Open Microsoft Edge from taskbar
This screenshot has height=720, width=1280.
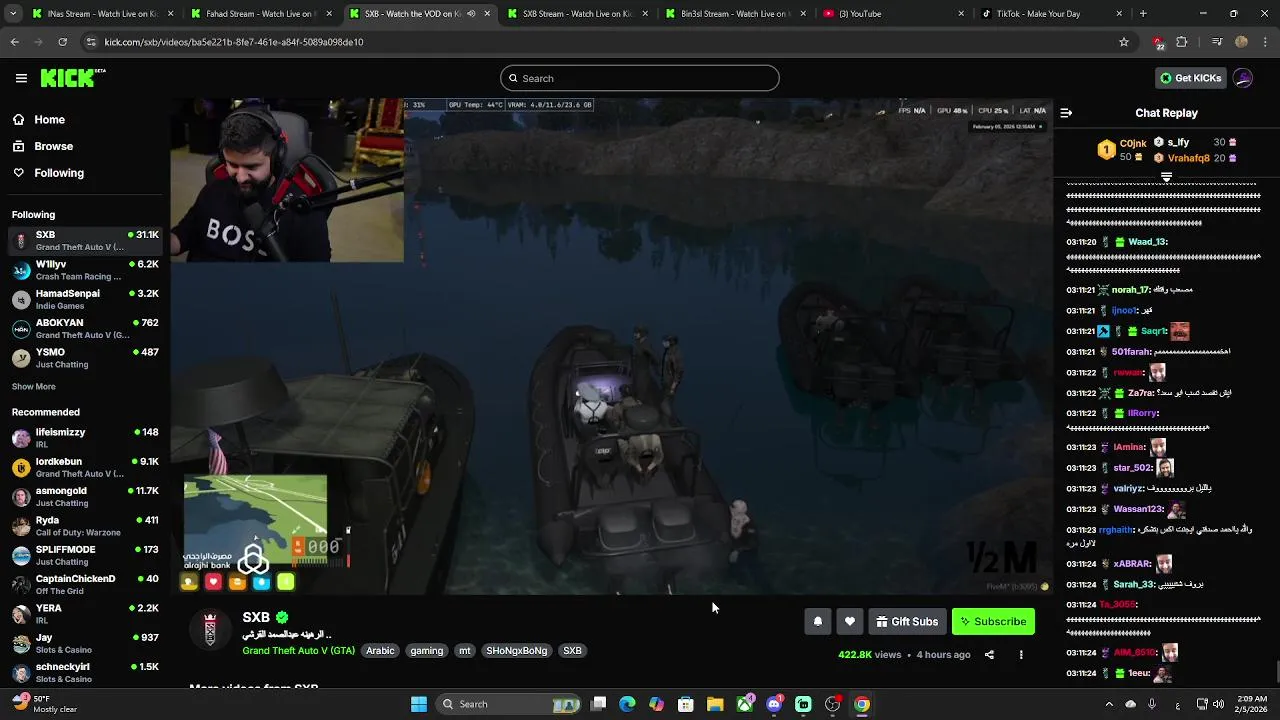pyautogui.click(x=627, y=704)
